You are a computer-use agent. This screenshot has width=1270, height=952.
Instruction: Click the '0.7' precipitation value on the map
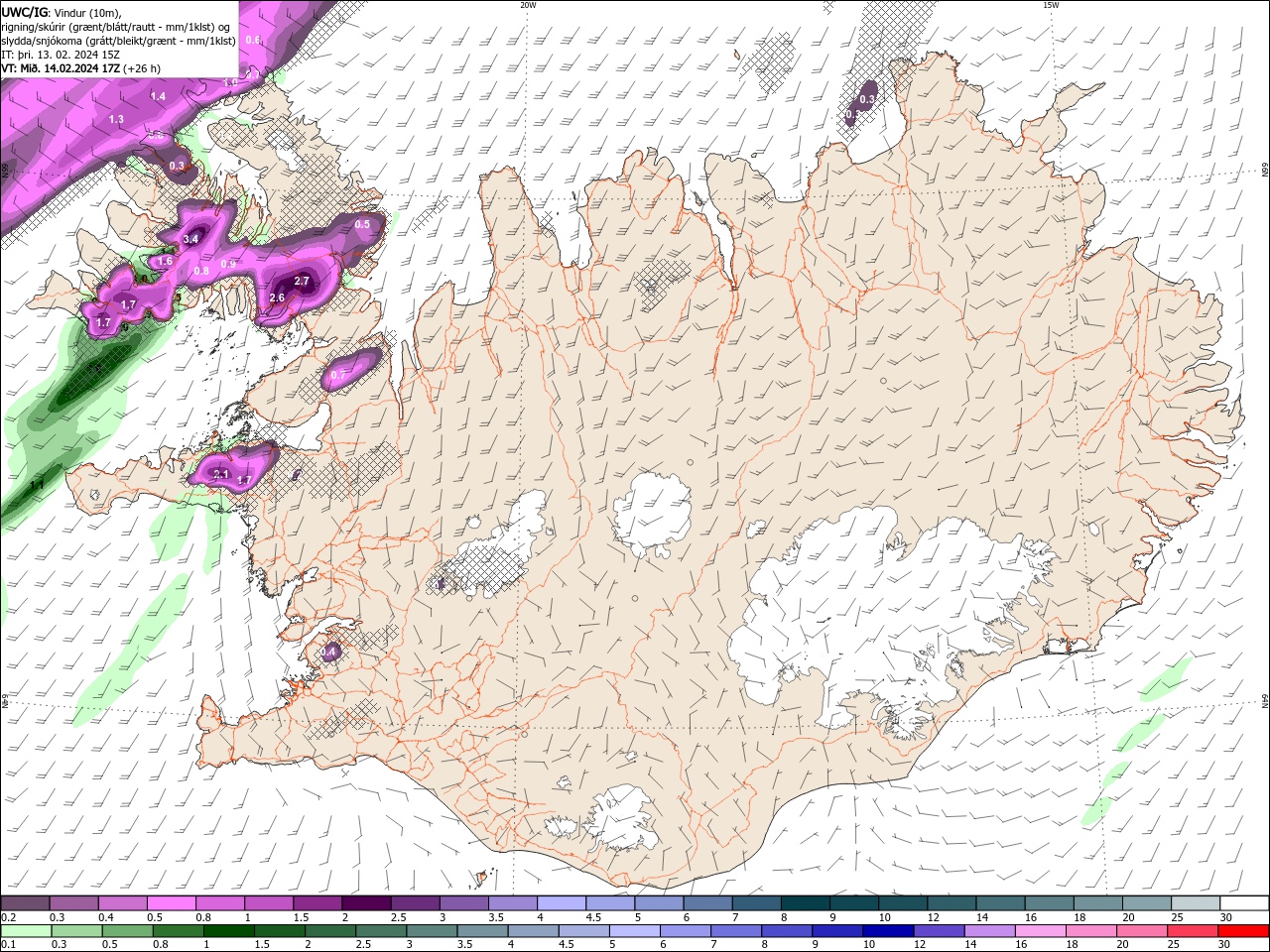pos(338,375)
